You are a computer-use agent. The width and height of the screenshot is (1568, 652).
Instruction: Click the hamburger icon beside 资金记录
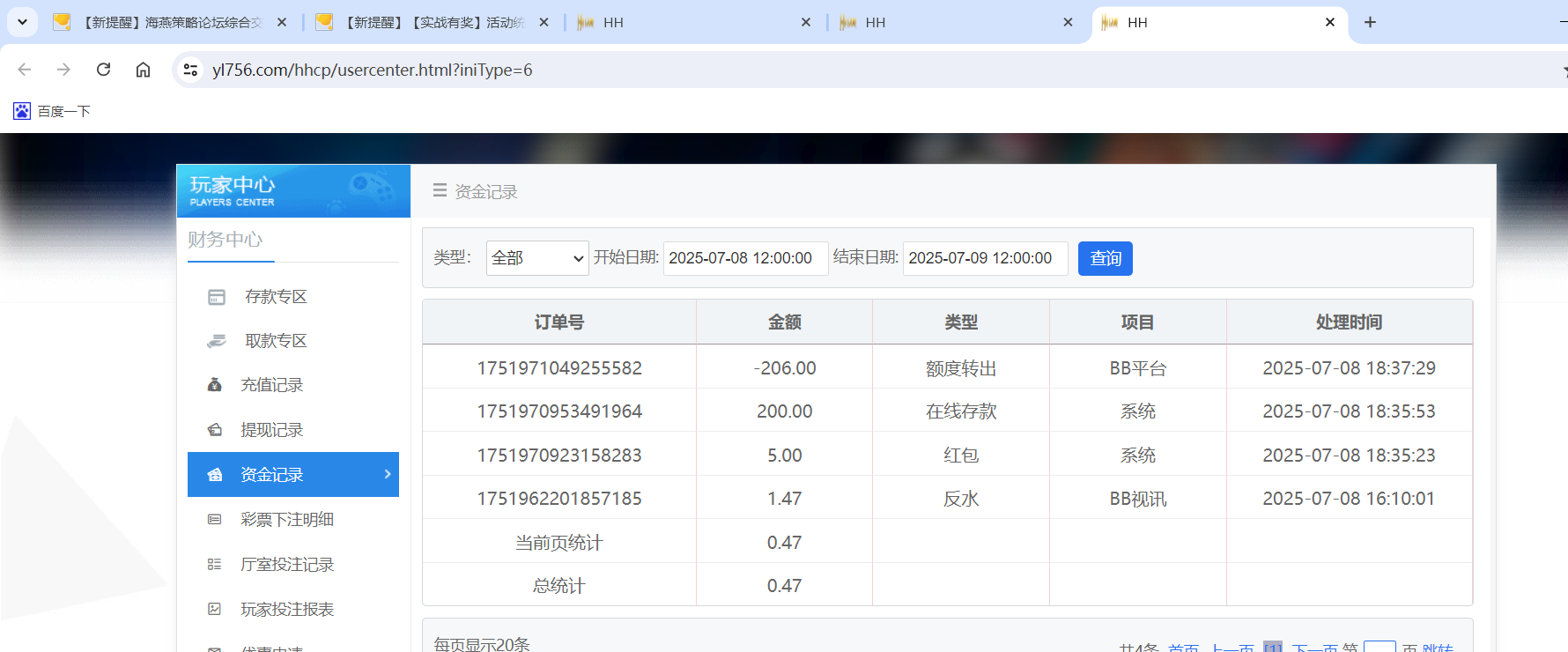pyautogui.click(x=440, y=190)
